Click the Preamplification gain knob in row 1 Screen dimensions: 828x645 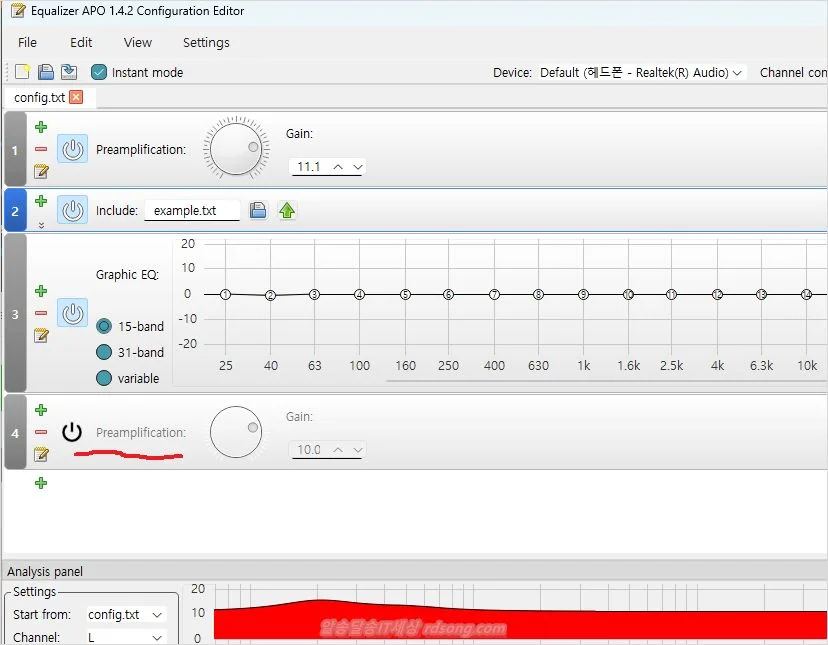(x=236, y=150)
